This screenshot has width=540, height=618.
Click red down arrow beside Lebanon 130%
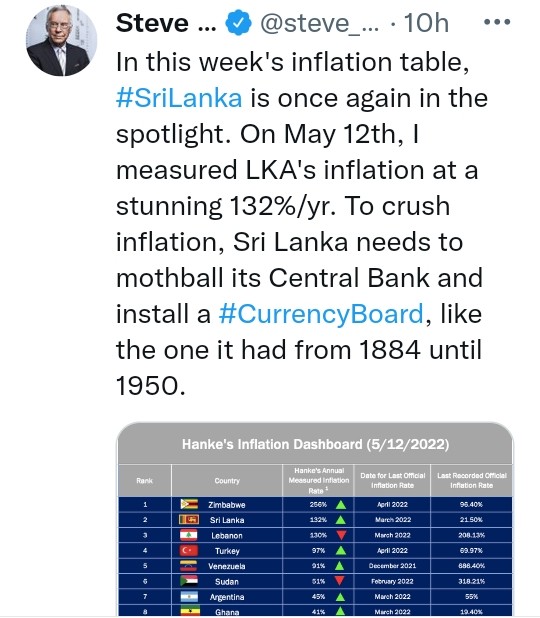pyautogui.click(x=341, y=535)
